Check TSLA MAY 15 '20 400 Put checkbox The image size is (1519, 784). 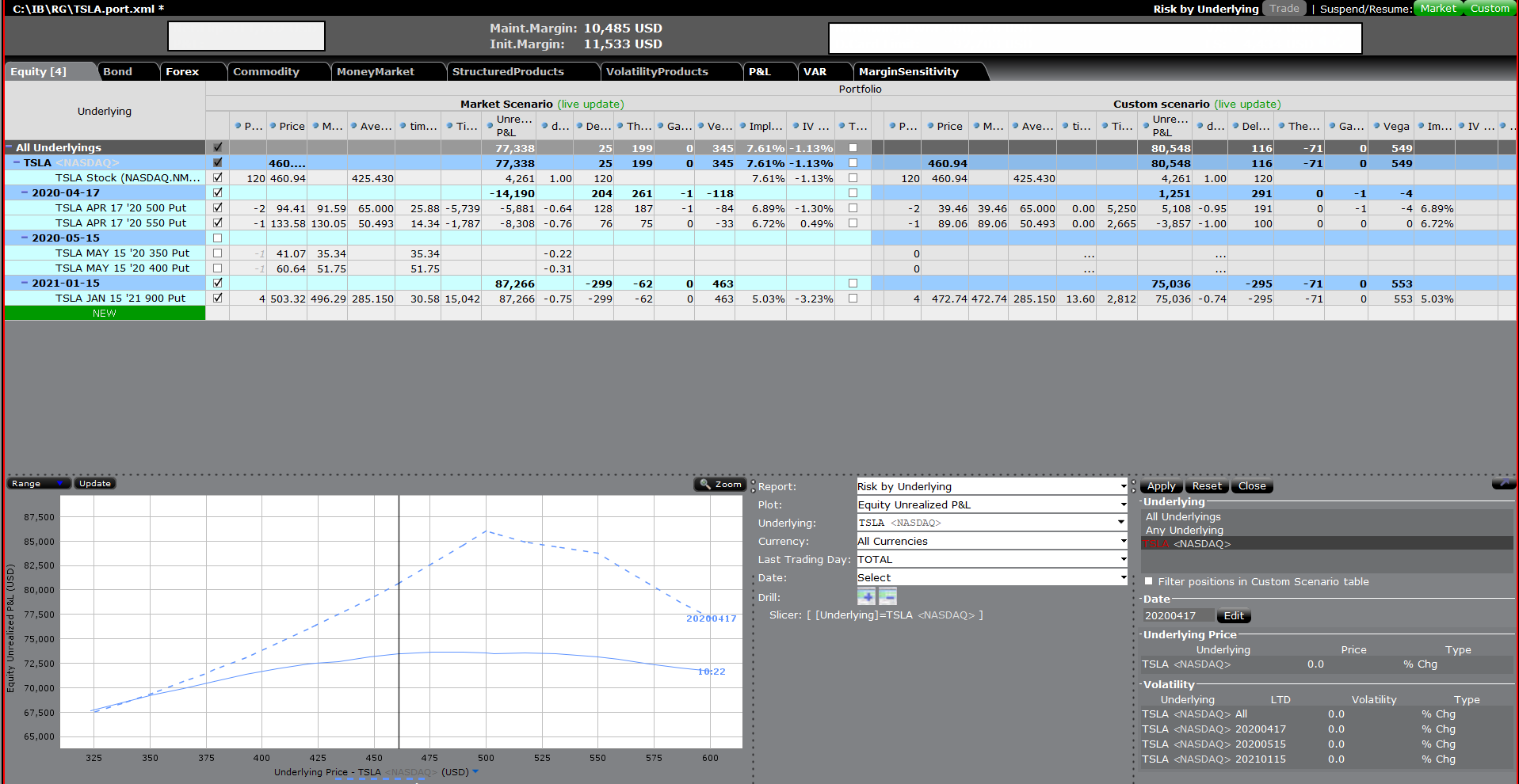point(218,268)
